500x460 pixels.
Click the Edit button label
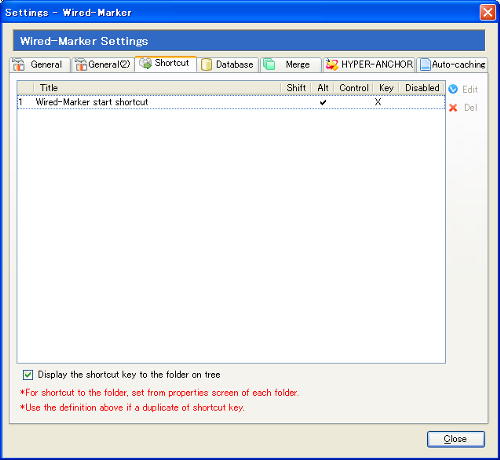[470, 89]
